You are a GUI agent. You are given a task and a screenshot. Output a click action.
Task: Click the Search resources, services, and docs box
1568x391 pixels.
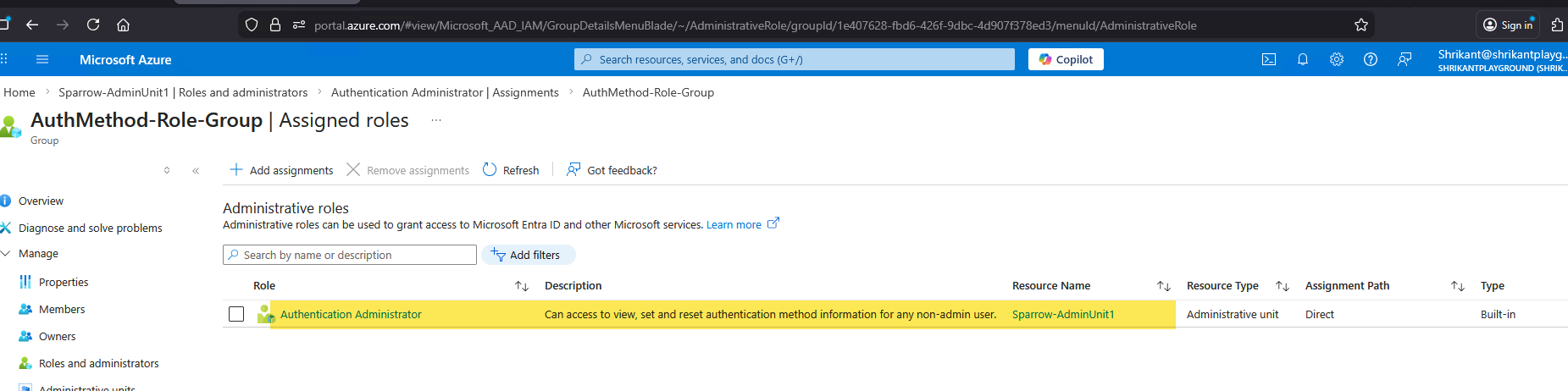[x=795, y=59]
